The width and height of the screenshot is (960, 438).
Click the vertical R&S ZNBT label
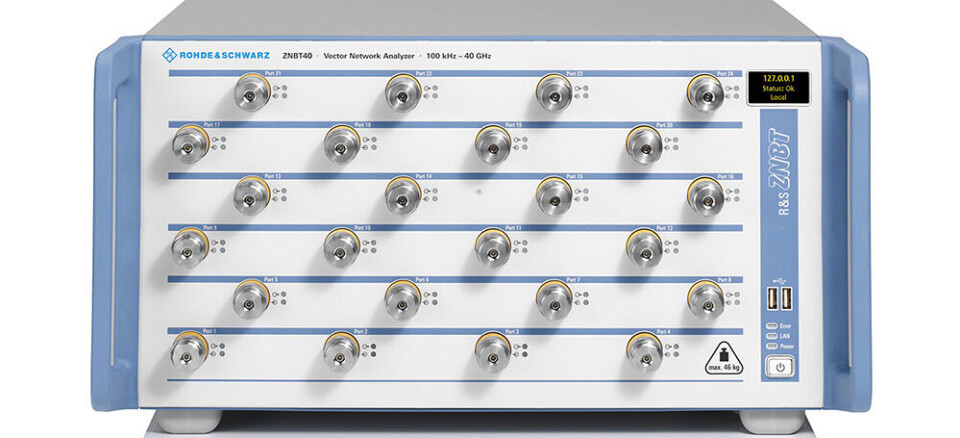(x=779, y=171)
